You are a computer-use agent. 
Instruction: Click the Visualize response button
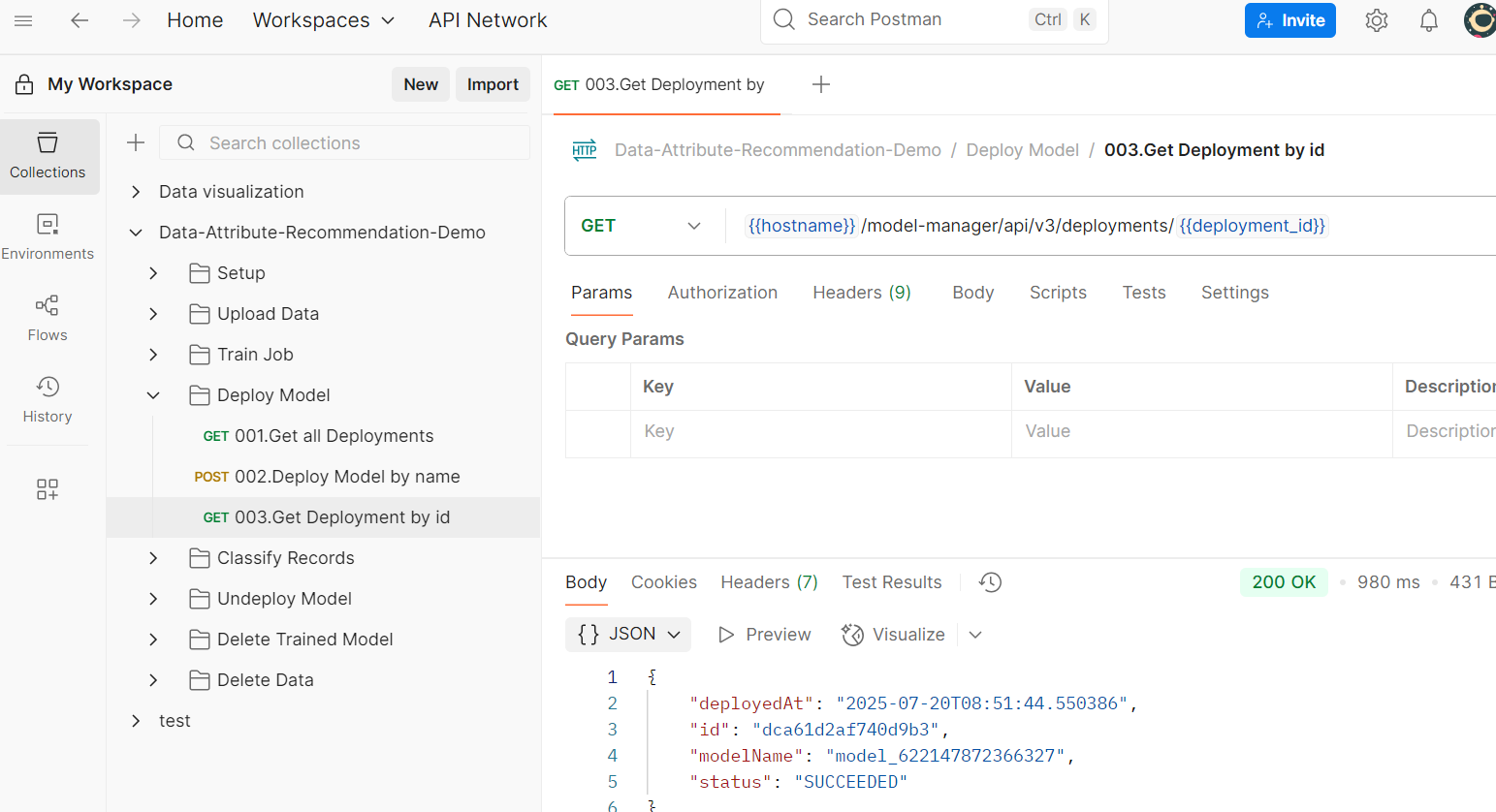pos(893,635)
